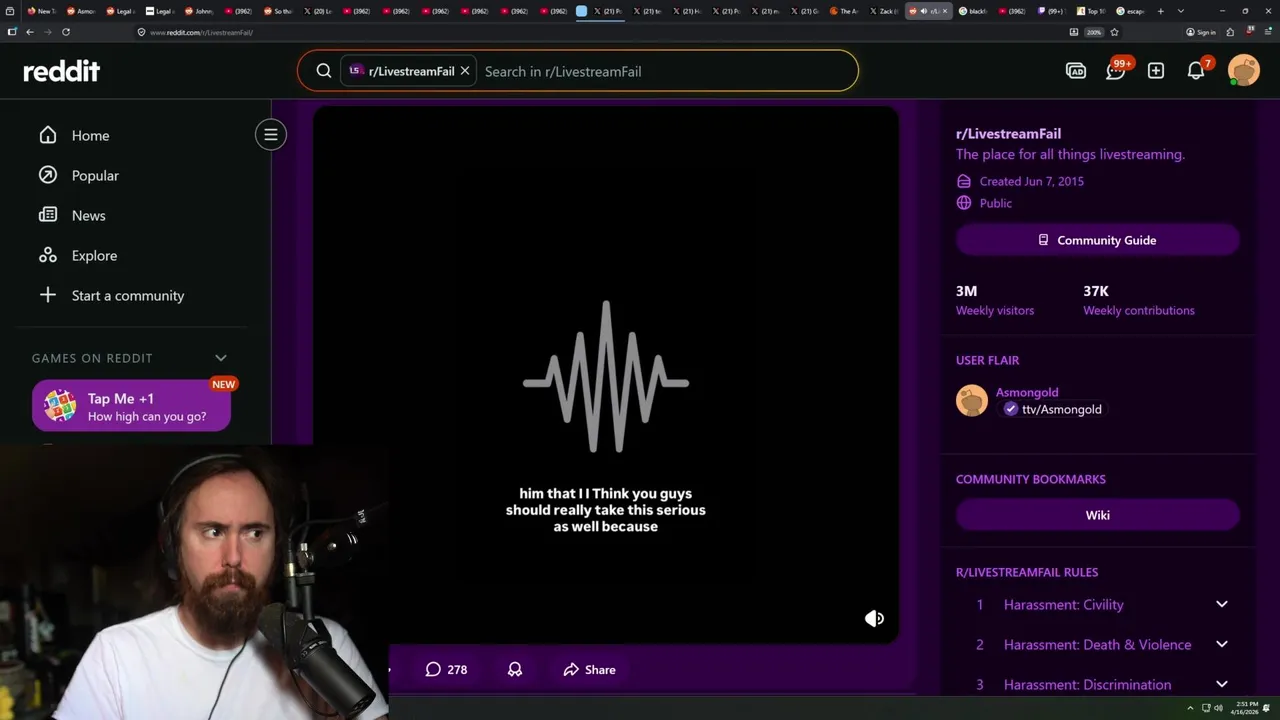
Task: Close the active LivestreamFail browser tab
Action: [945, 11]
